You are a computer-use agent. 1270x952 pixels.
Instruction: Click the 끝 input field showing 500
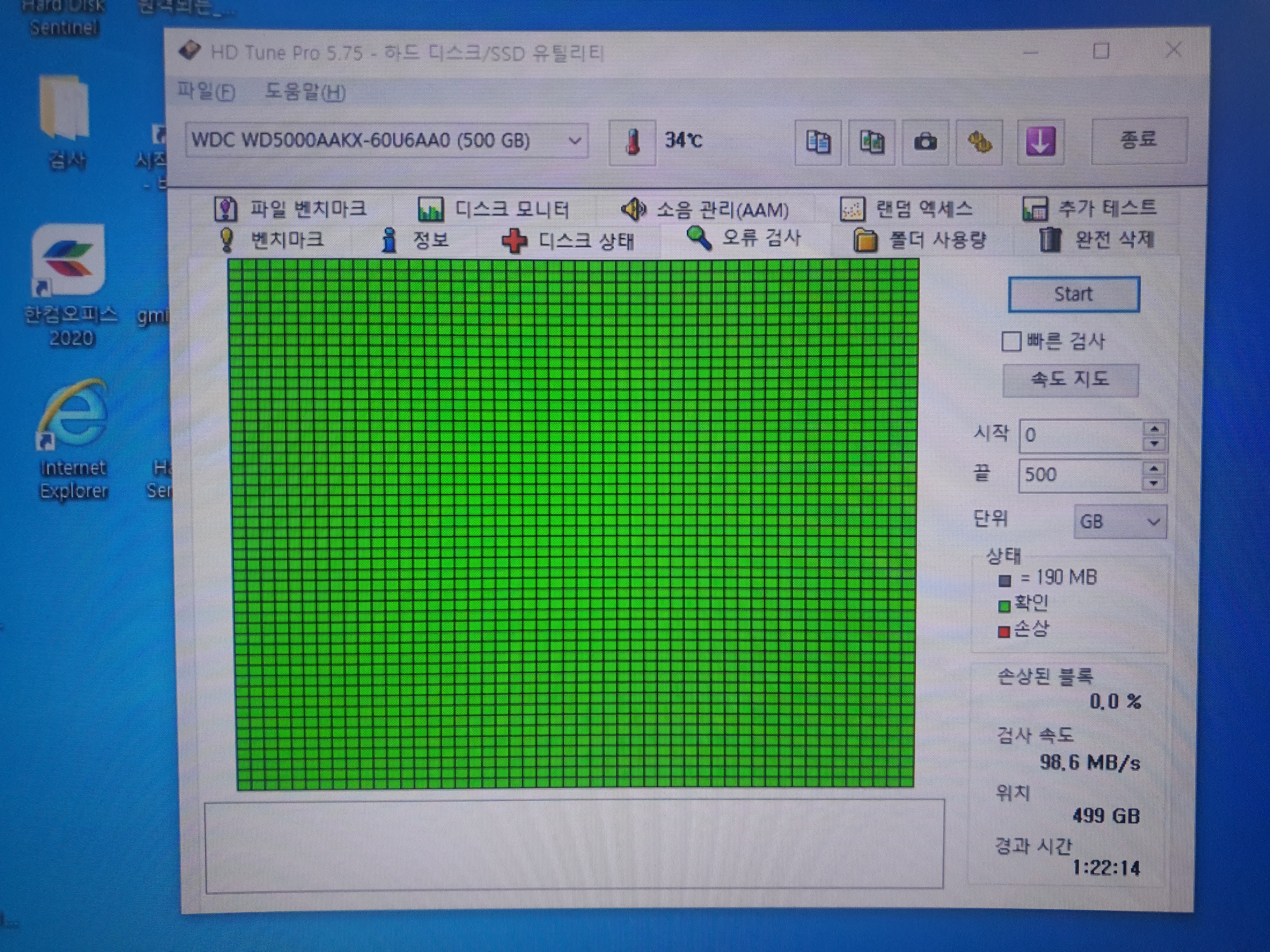(x=1079, y=475)
